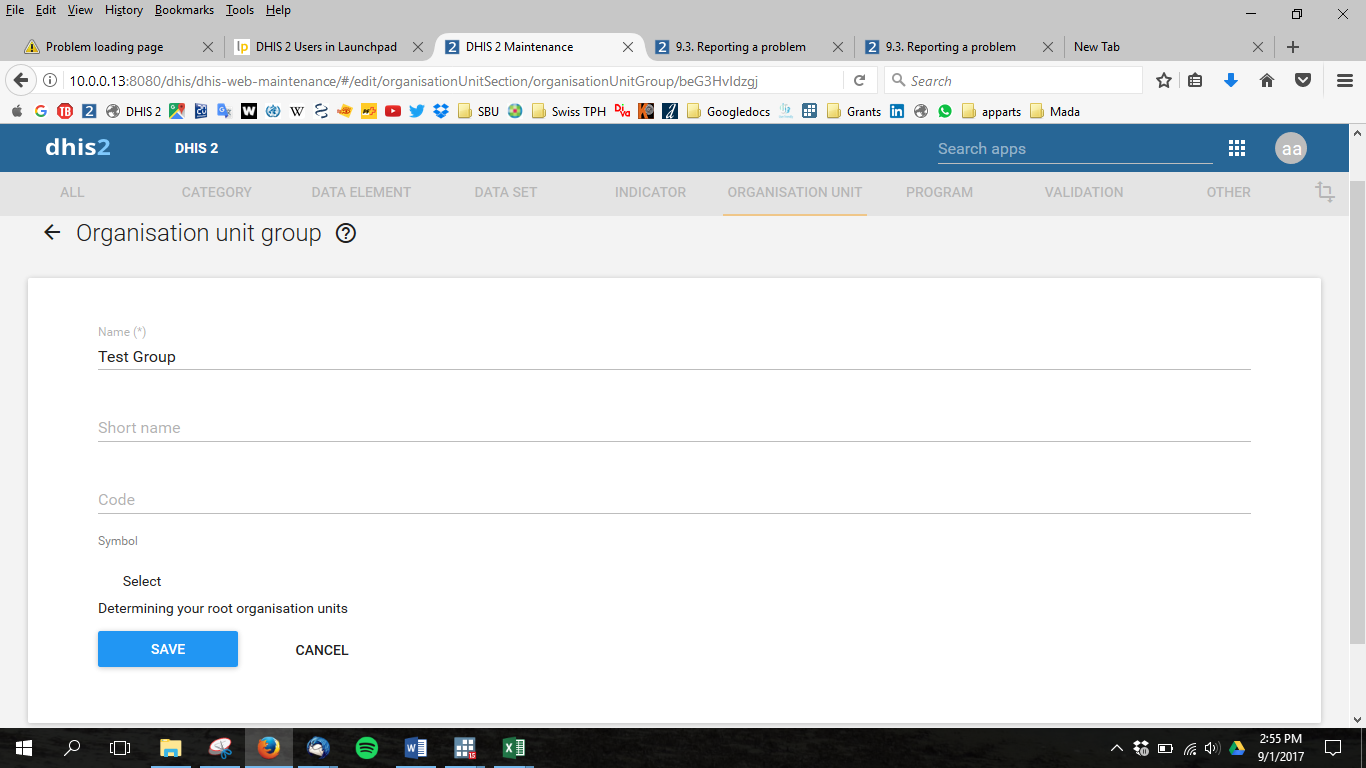1366x768 pixels.
Task: Open the Firefox hamburger menu
Action: tap(1345, 81)
